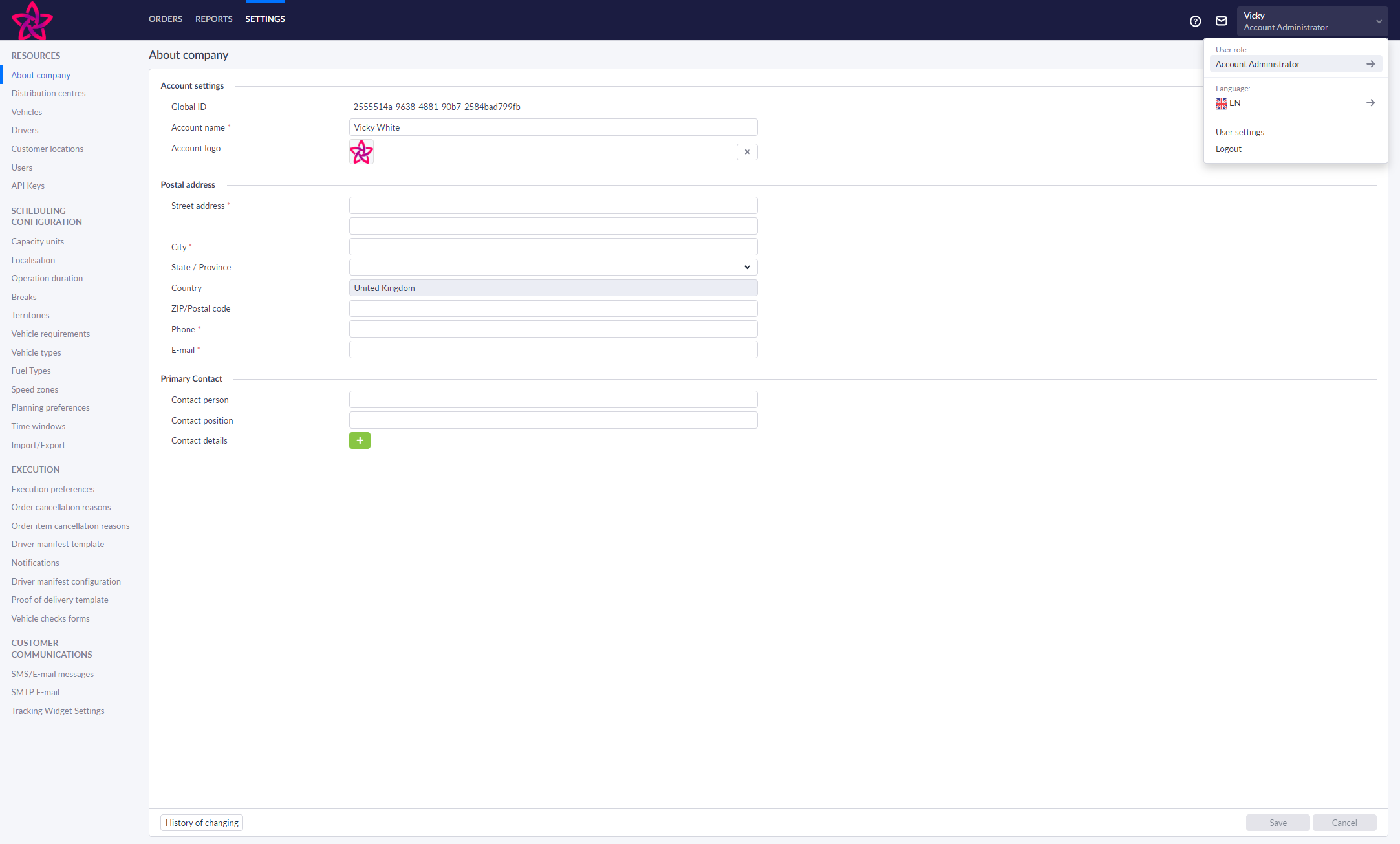Screen dimensions: 1400x844
Task: Open Localisation in sidebar
Action: [33, 260]
